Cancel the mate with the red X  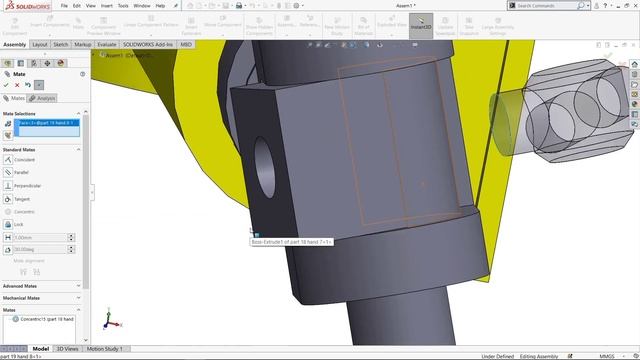click(x=17, y=85)
